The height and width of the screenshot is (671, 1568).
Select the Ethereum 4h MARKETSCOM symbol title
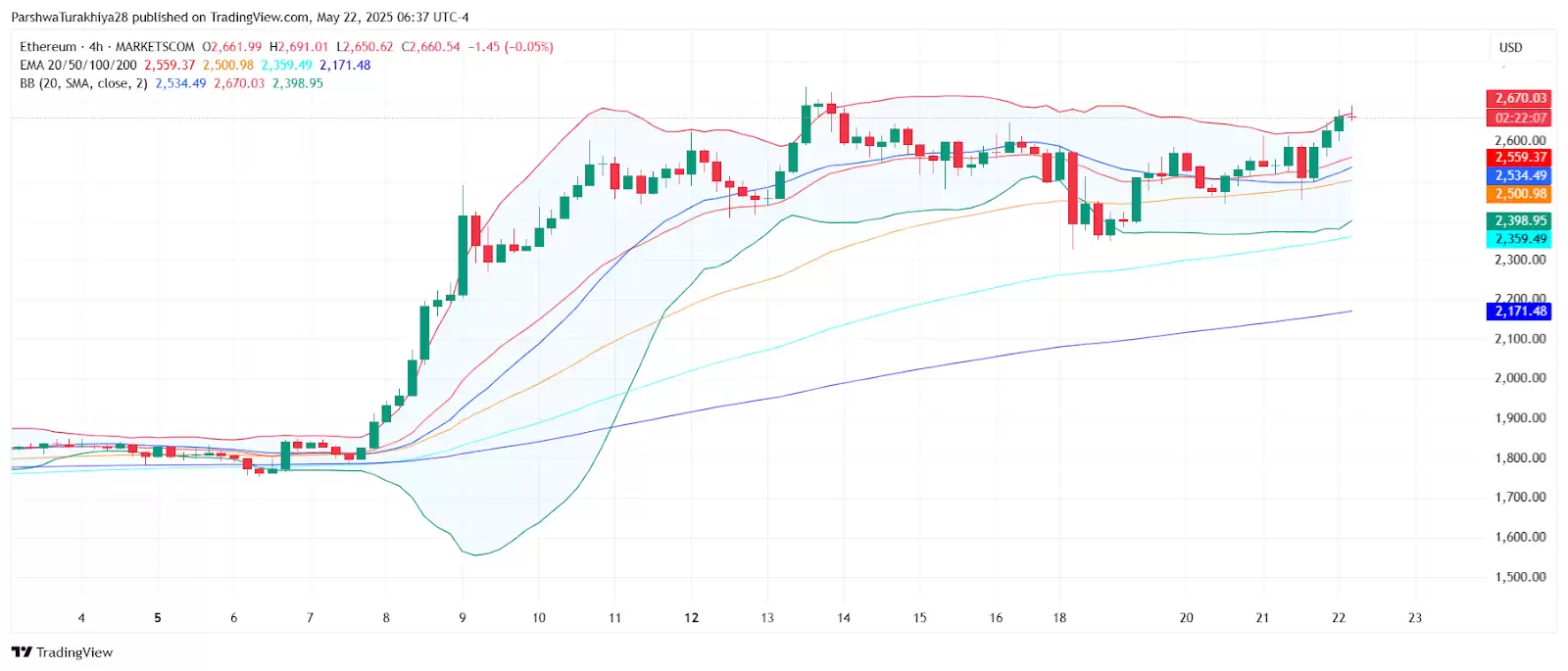pos(107,47)
